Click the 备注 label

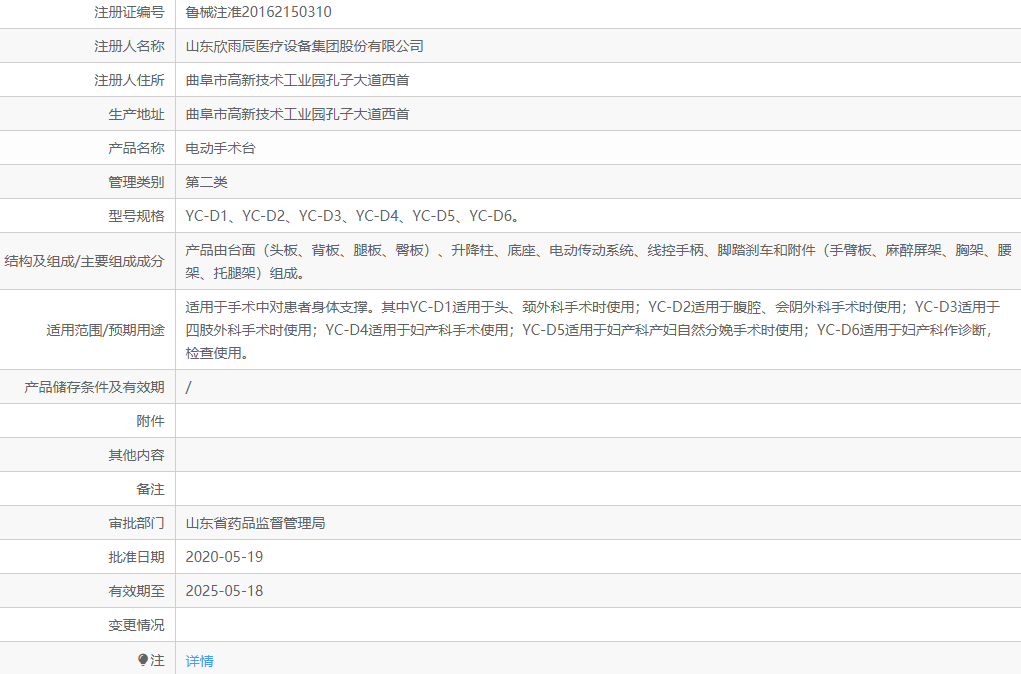click(x=150, y=489)
